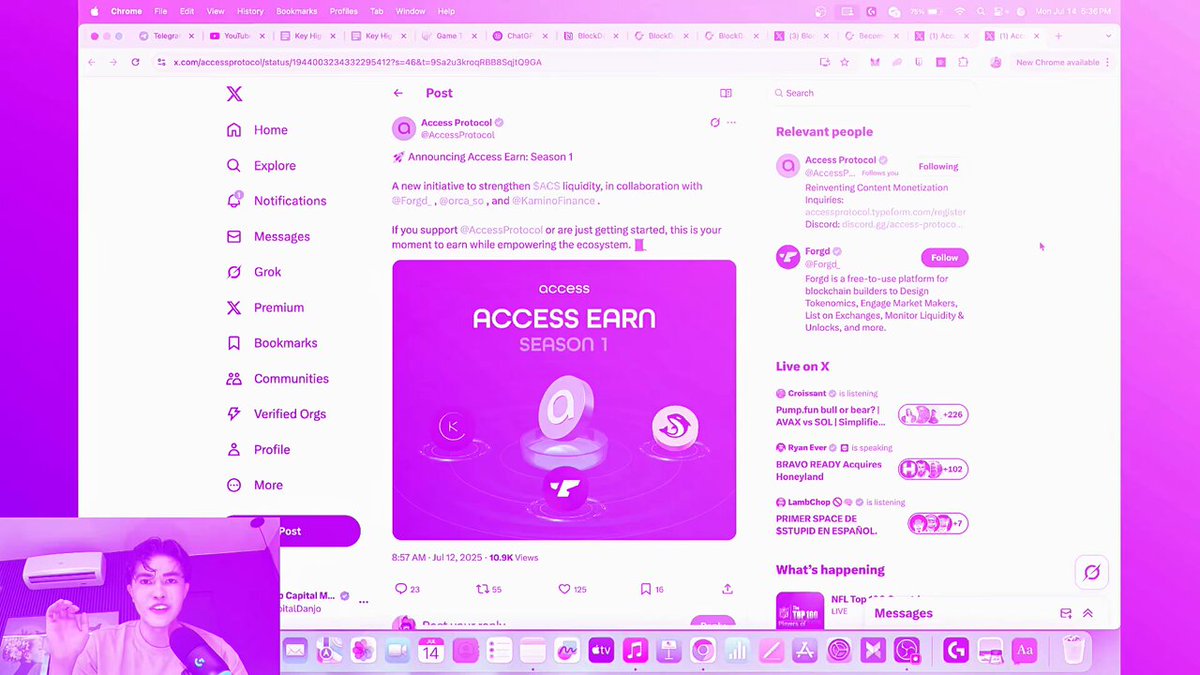Image resolution: width=1200 pixels, height=675 pixels.
Task: Open Access Protocol avatar on the post
Action: (404, 128)
